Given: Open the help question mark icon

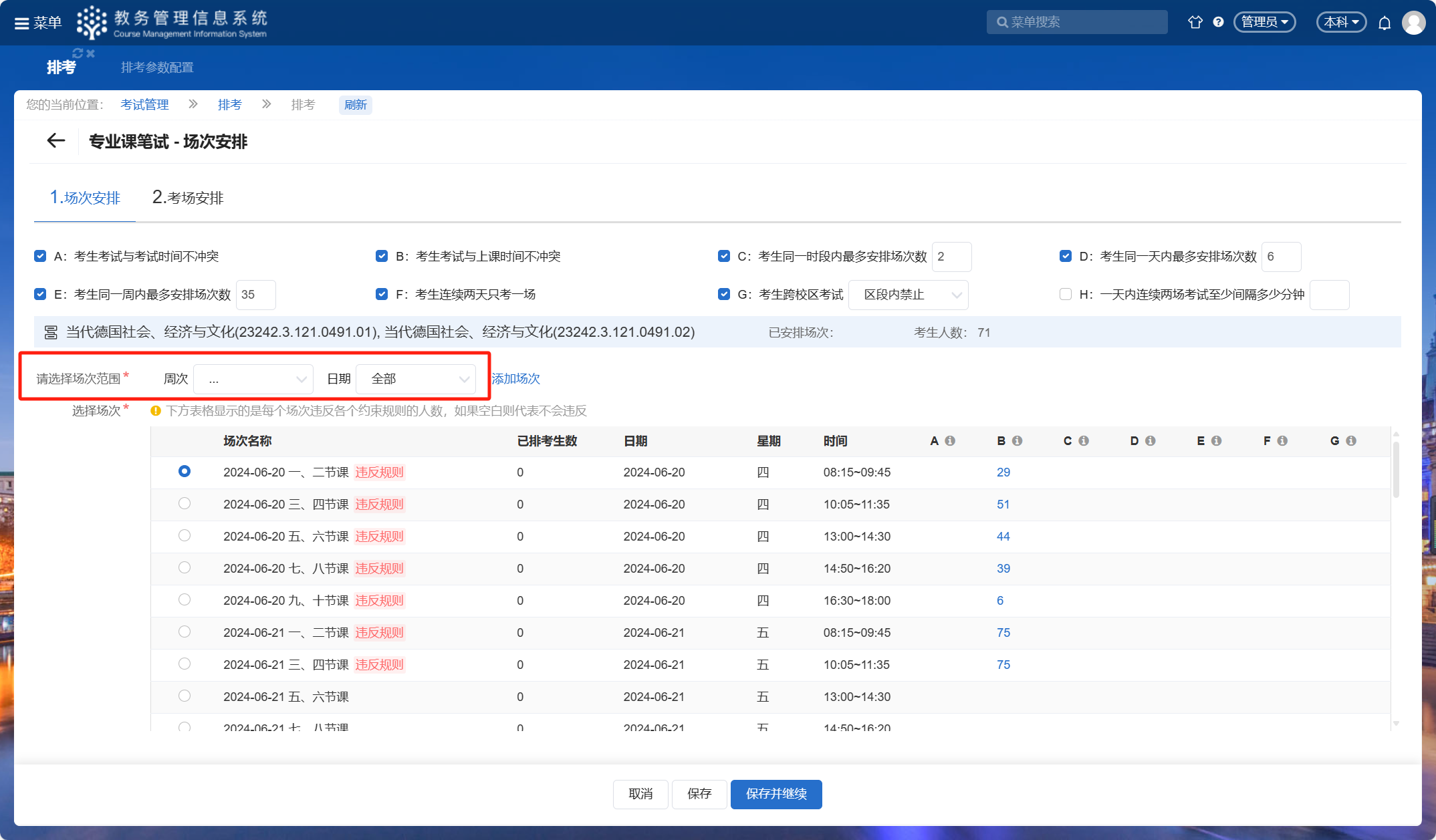Looking at the screenshot, I should point(1219,22).
